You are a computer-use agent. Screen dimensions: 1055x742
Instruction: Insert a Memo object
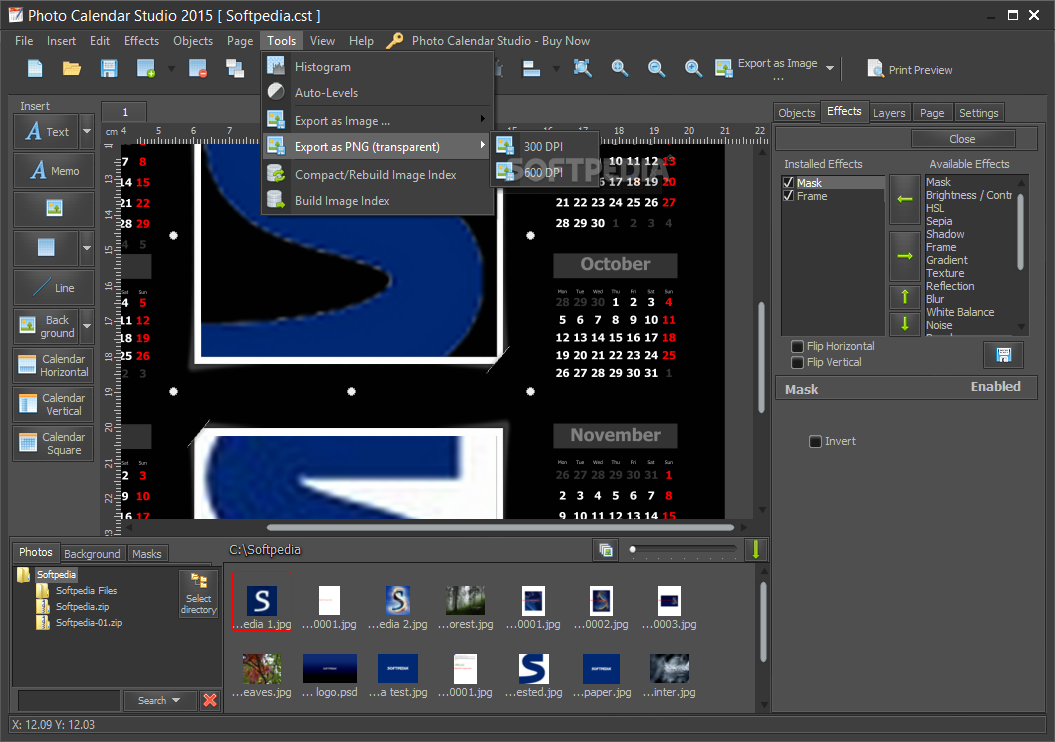[x=54, y=170]
